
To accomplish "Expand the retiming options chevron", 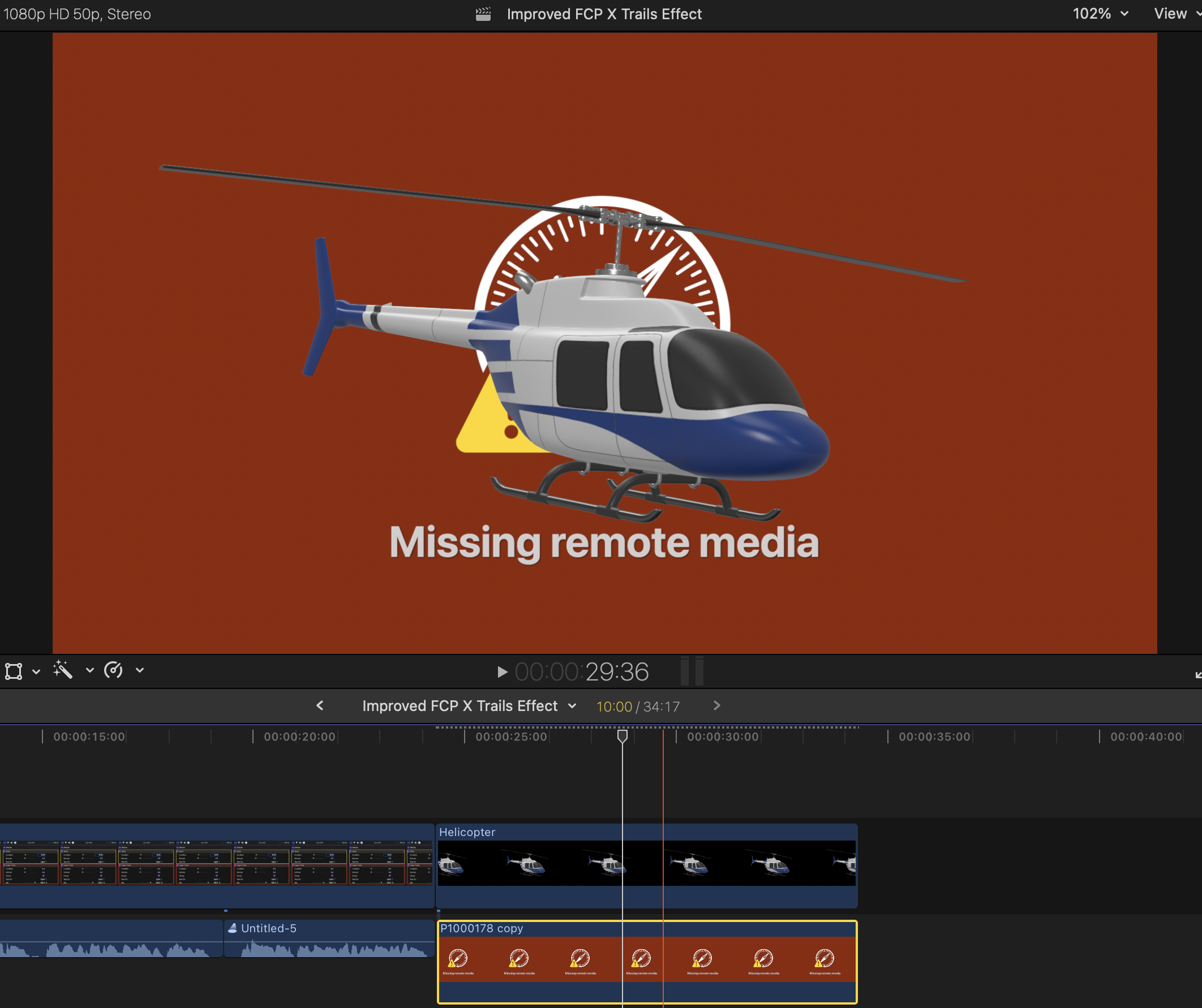I will [140, 670].
